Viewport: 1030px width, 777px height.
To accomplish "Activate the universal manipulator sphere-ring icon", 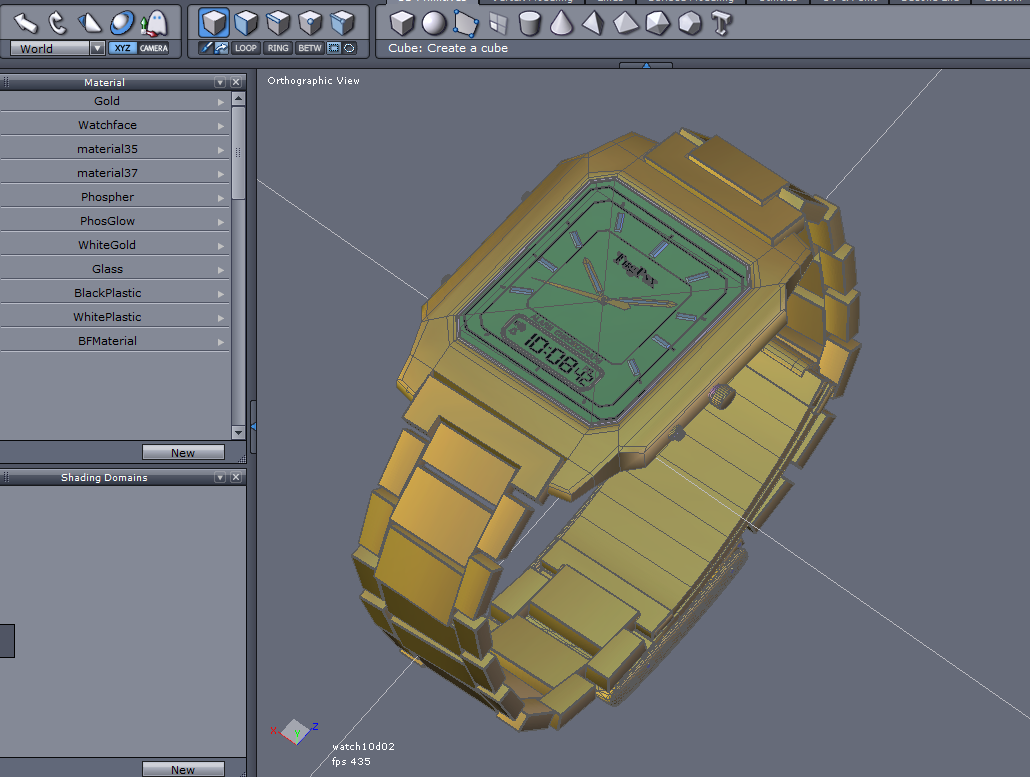I will click(x=122, y=24).
